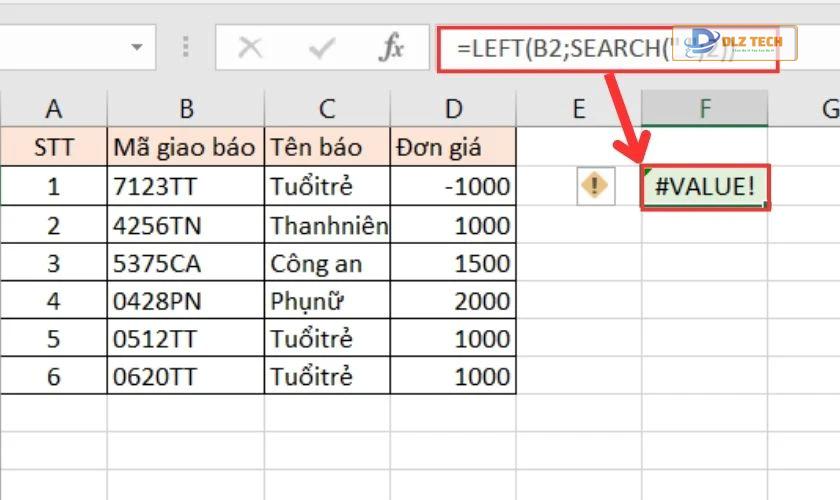Select cell containing 4256TN
The width and height of the screenshot is (840, 500).
click(186, 225)
